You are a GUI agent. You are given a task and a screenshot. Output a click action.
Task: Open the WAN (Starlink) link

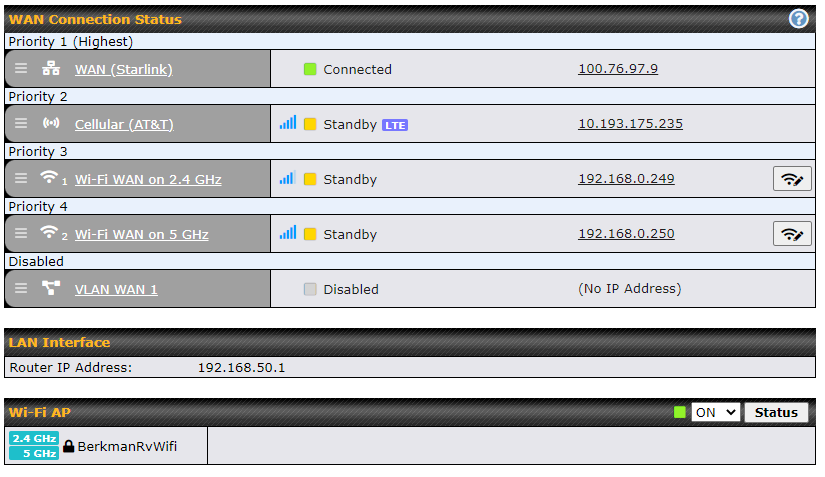124,69
